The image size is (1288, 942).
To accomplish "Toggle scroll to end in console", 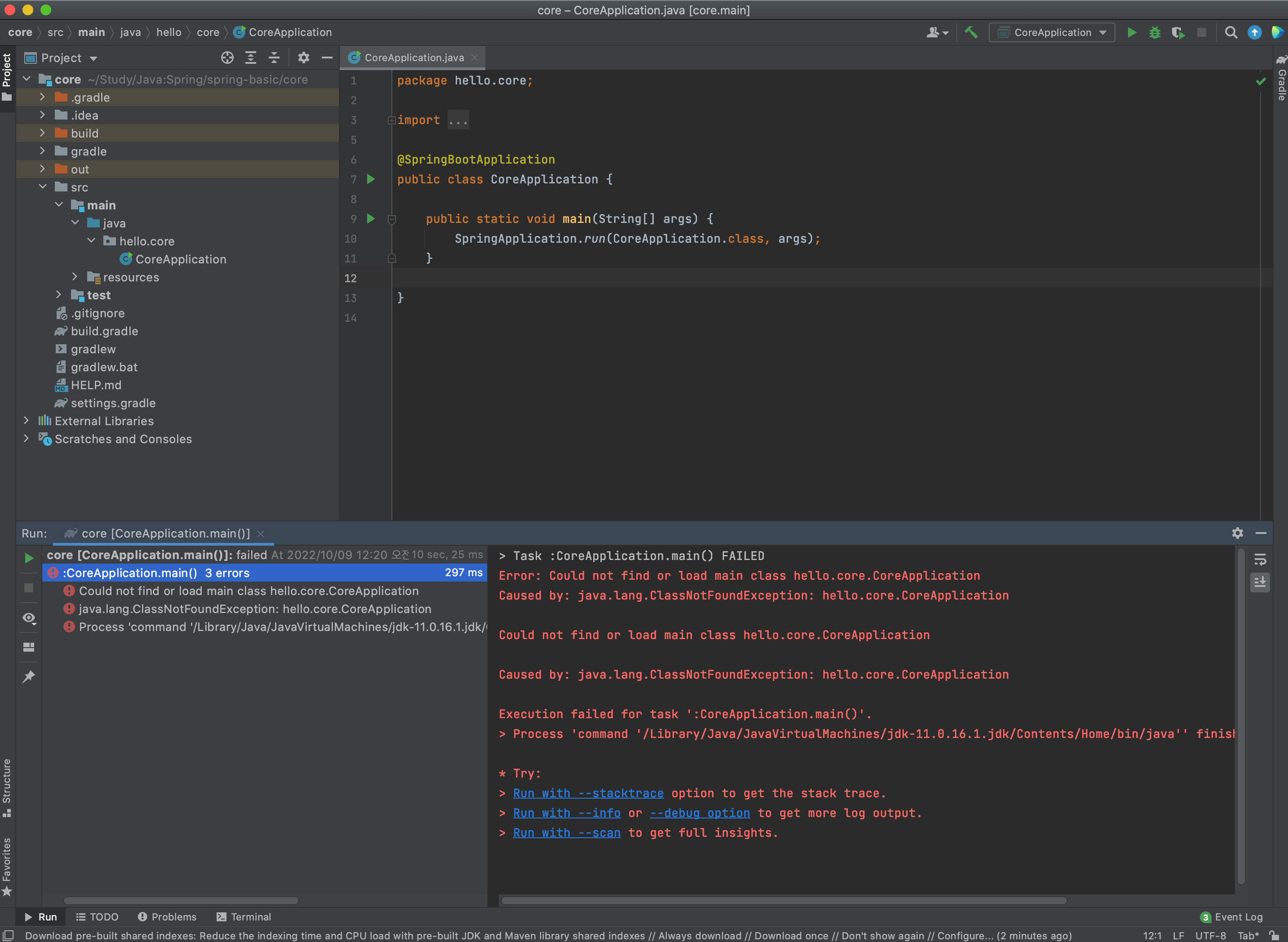I will pos(1260,582).
